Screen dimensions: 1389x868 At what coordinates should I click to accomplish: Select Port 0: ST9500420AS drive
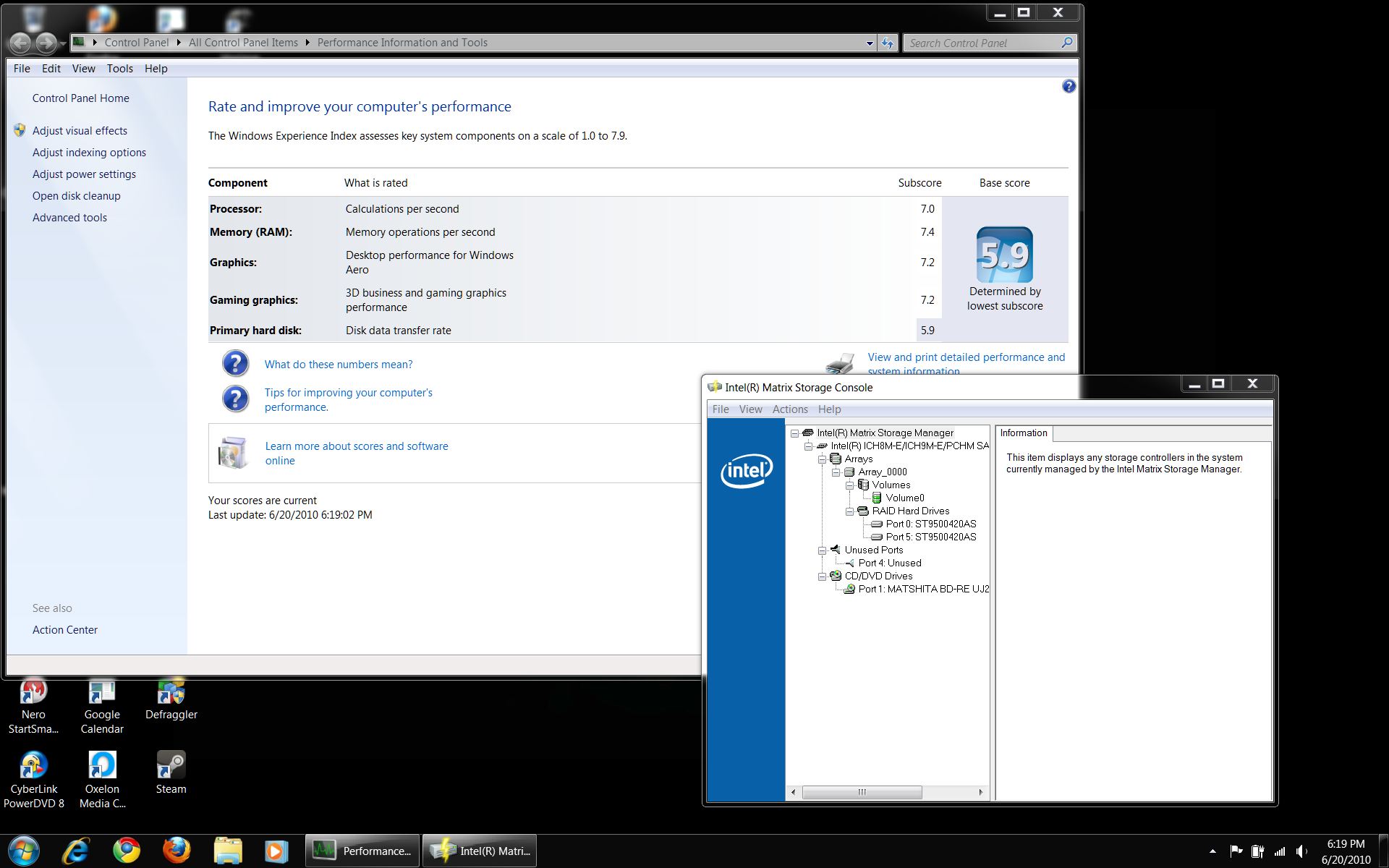931,524
